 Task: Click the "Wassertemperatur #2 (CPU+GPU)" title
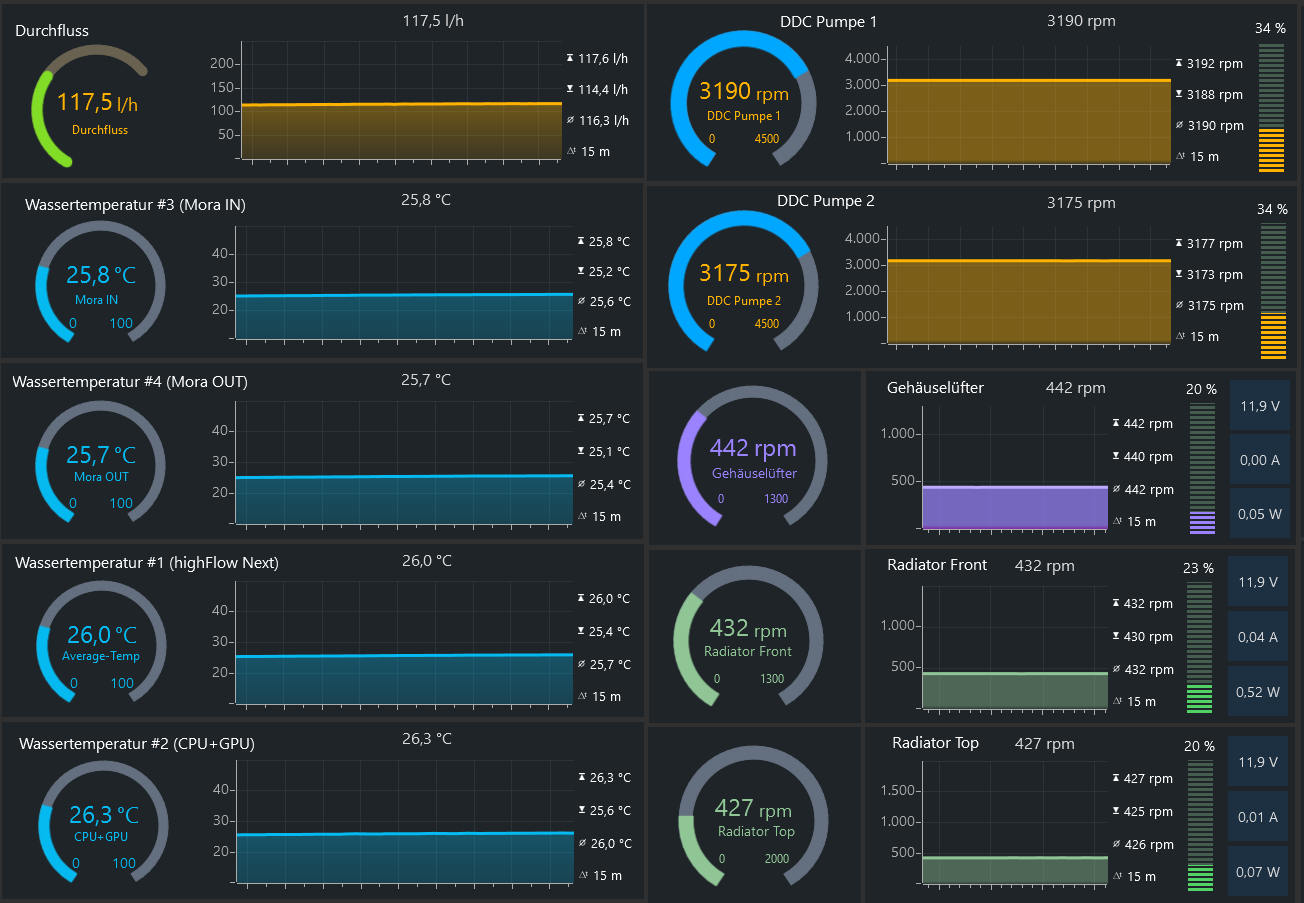tap(137, 743)
